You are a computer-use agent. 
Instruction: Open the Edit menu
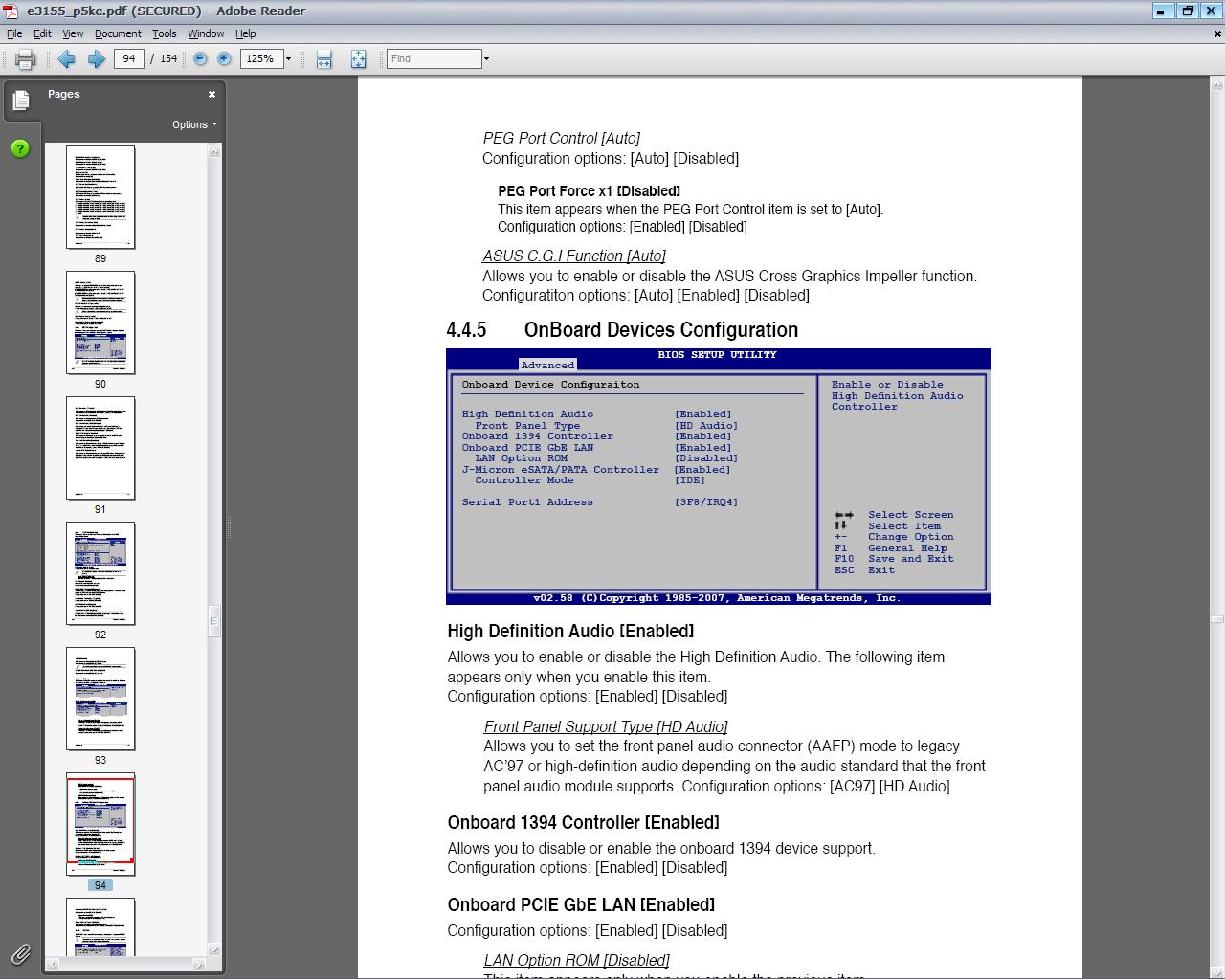pos(42,33)
